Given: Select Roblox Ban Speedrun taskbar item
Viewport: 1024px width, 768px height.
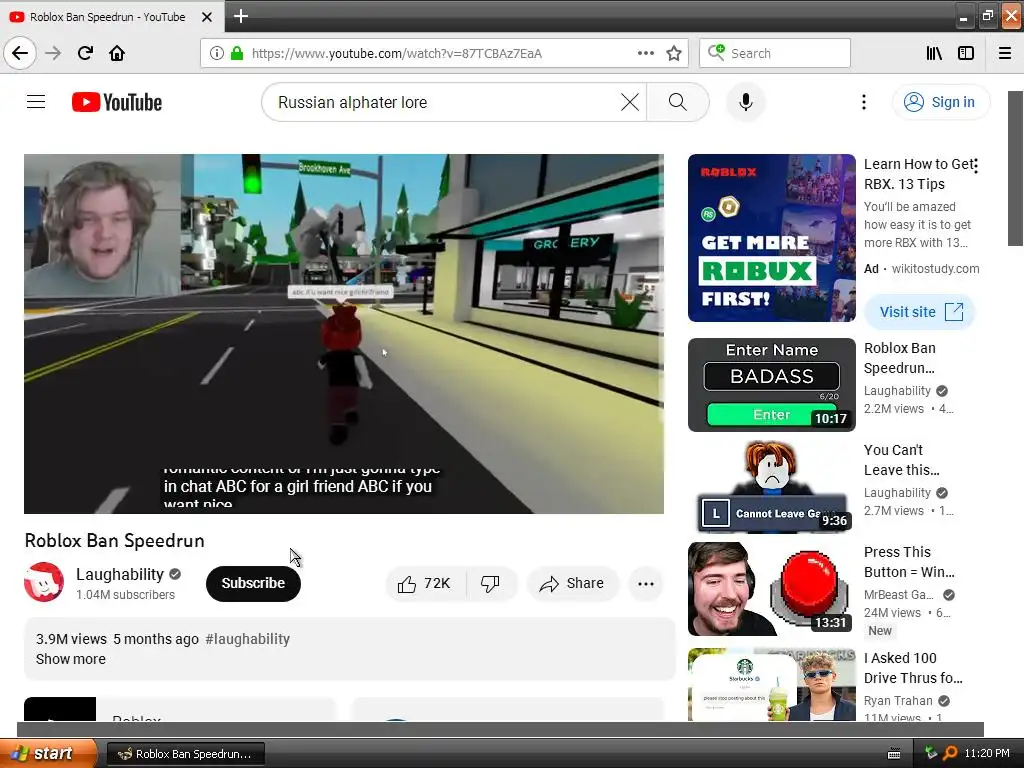Looking at the screenshot, I should 185,754.
